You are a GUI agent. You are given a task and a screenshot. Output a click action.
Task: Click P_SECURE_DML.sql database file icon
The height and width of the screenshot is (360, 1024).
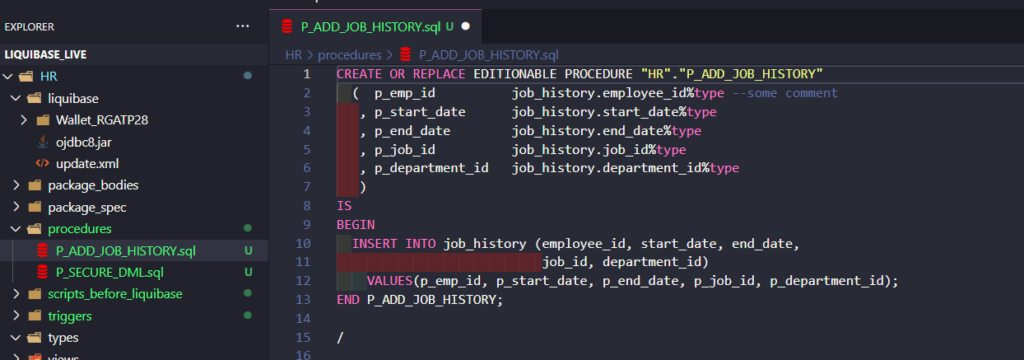pos(42,272)
